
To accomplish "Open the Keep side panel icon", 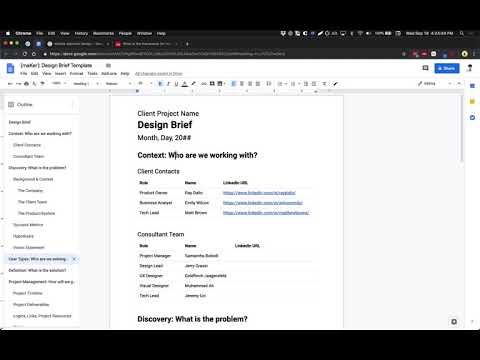I will pyautogui.click(x=472, y=102).
